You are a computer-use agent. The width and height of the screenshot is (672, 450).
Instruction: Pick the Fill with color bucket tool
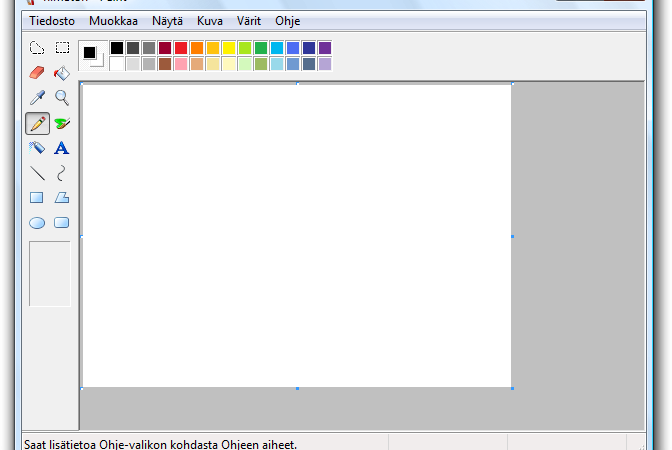pyautogui.click(x=62, y=73)
